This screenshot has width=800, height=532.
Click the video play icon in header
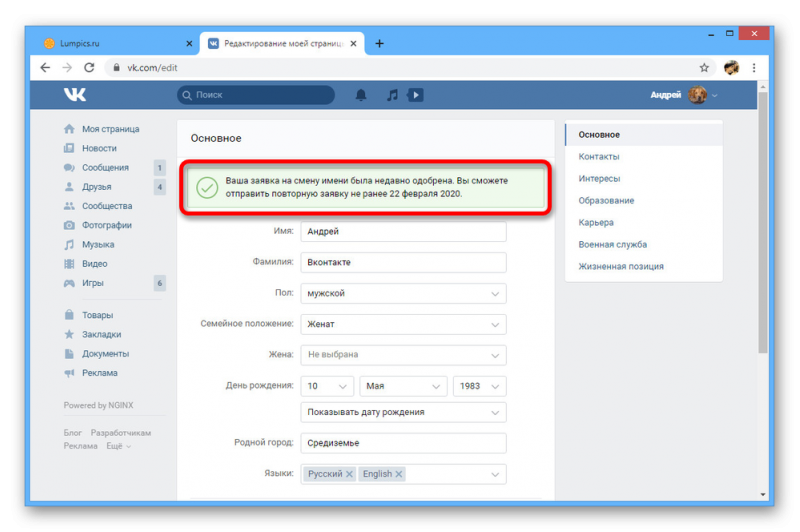tap(415, 95)
